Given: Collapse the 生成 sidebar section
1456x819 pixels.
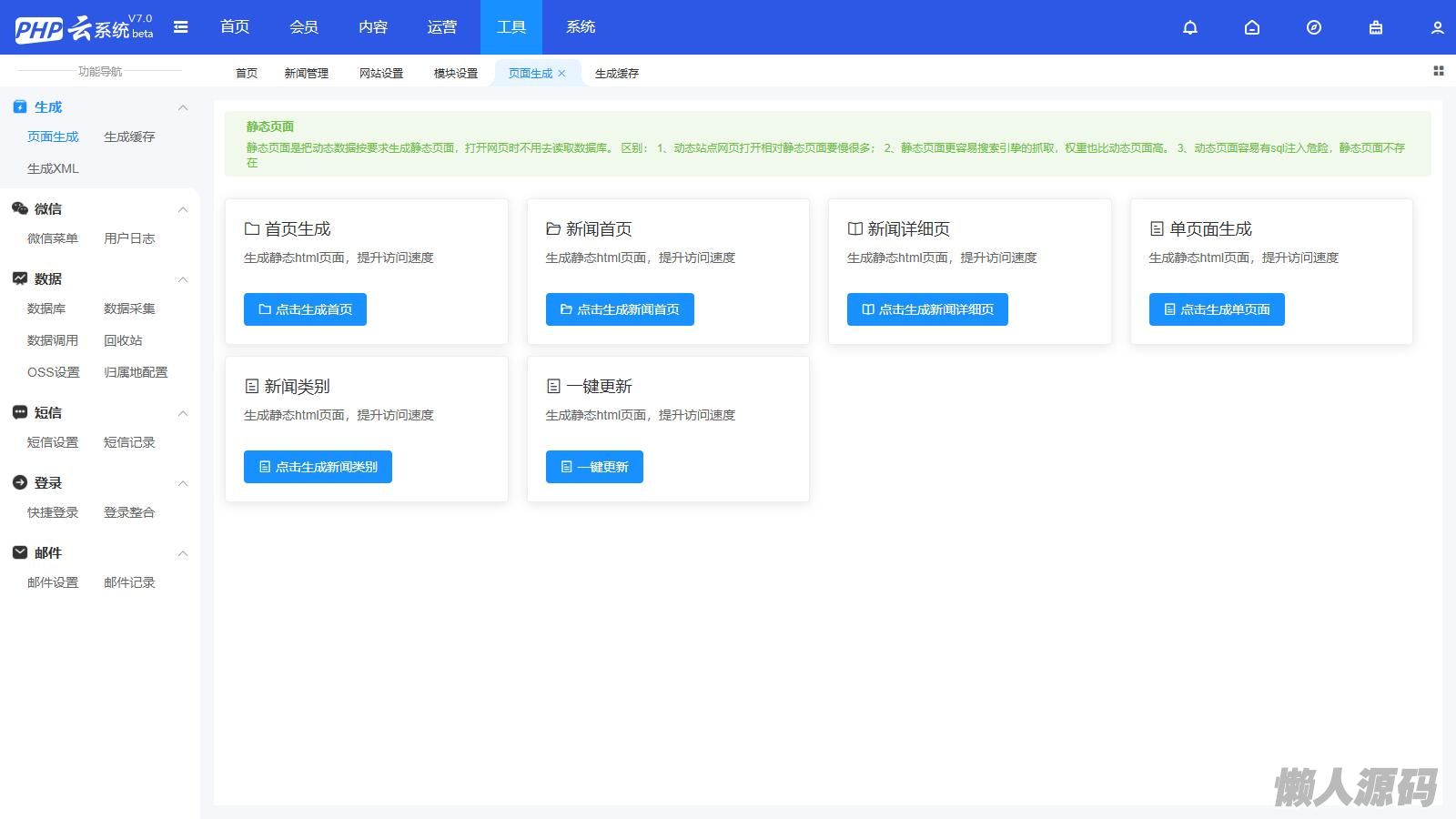Looking at the screenshot, I should [183, 107].
